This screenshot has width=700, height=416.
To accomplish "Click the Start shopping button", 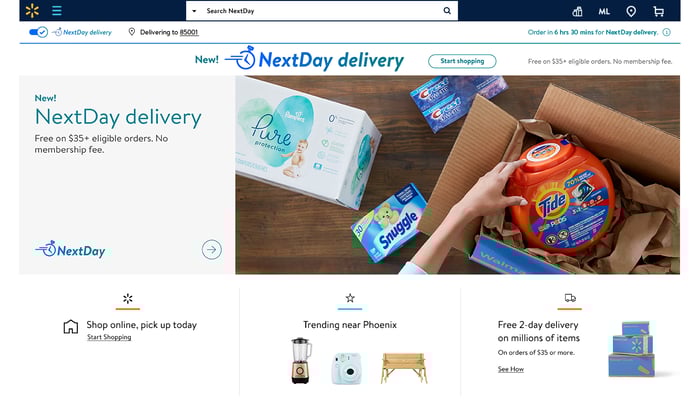I will [462, 61].
